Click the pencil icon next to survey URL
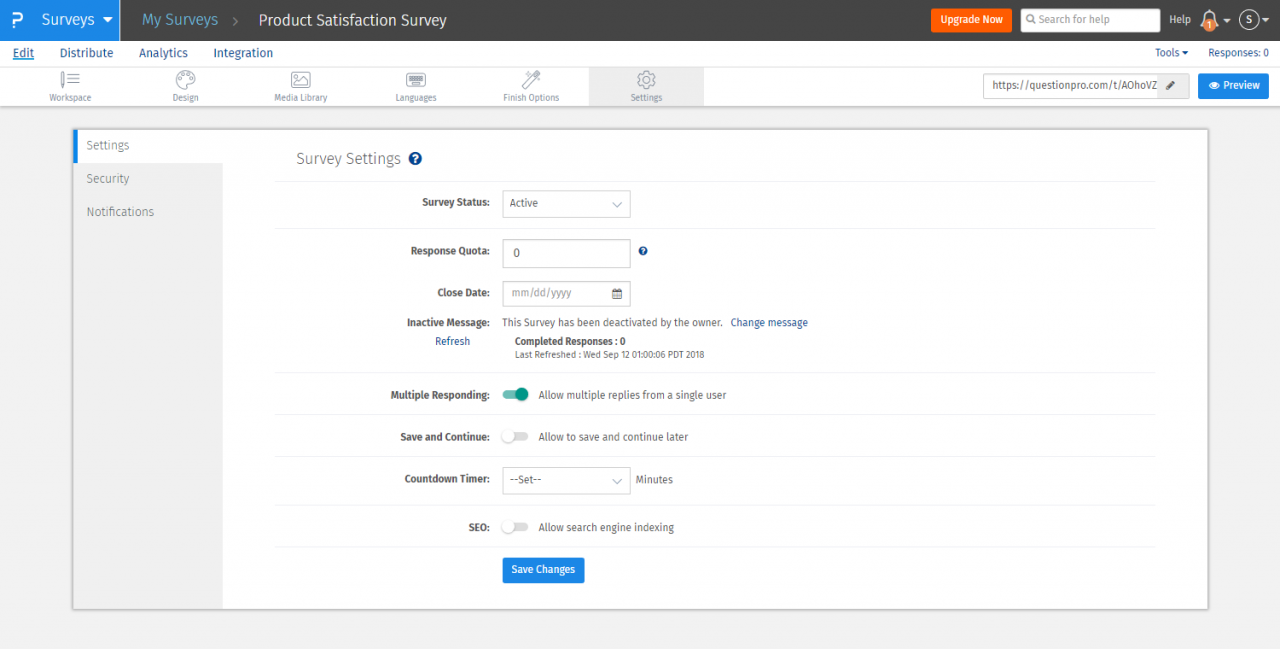The height and width of the screenshot is (649, 1280). (x=1172, y=86)
